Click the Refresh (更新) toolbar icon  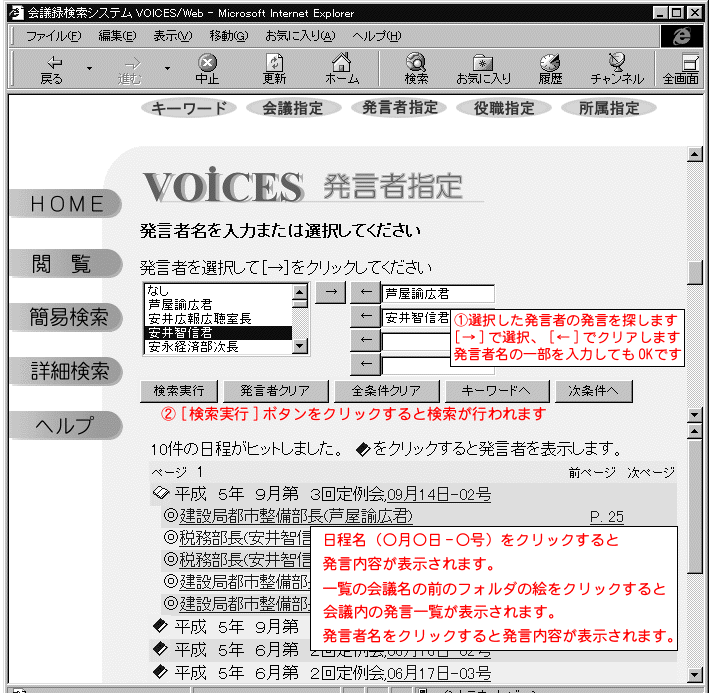274,68
